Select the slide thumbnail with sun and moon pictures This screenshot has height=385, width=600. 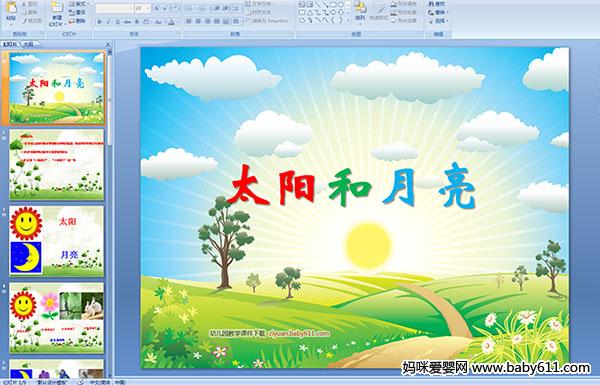coord(57,241)
